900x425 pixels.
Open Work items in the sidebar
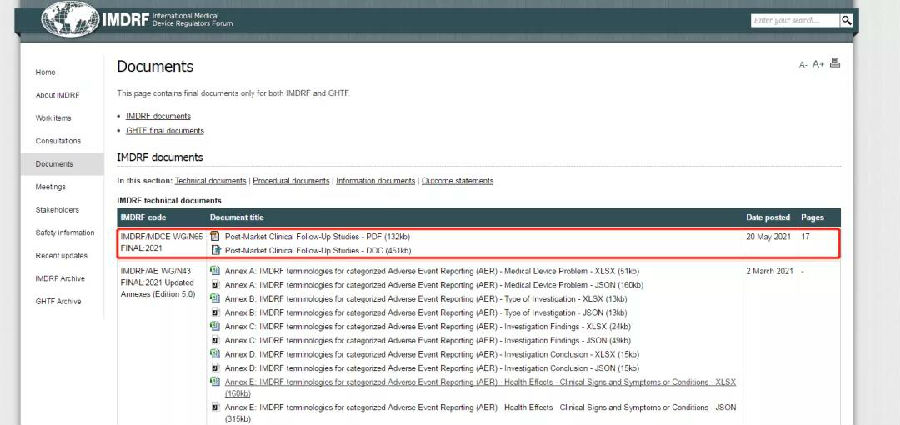pyautogui.click(x=53, y=118)
